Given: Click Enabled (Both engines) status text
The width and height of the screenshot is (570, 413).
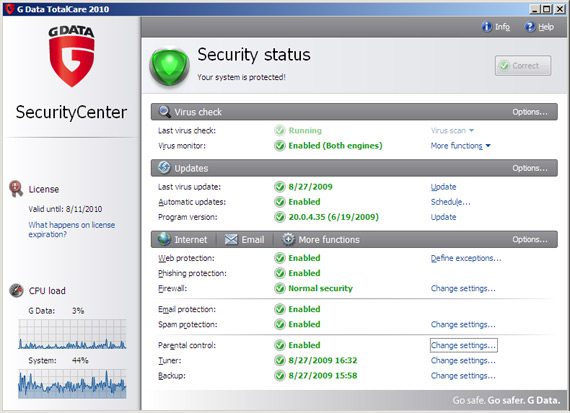Looking at the screenshot, I should [x=335, y=146].
